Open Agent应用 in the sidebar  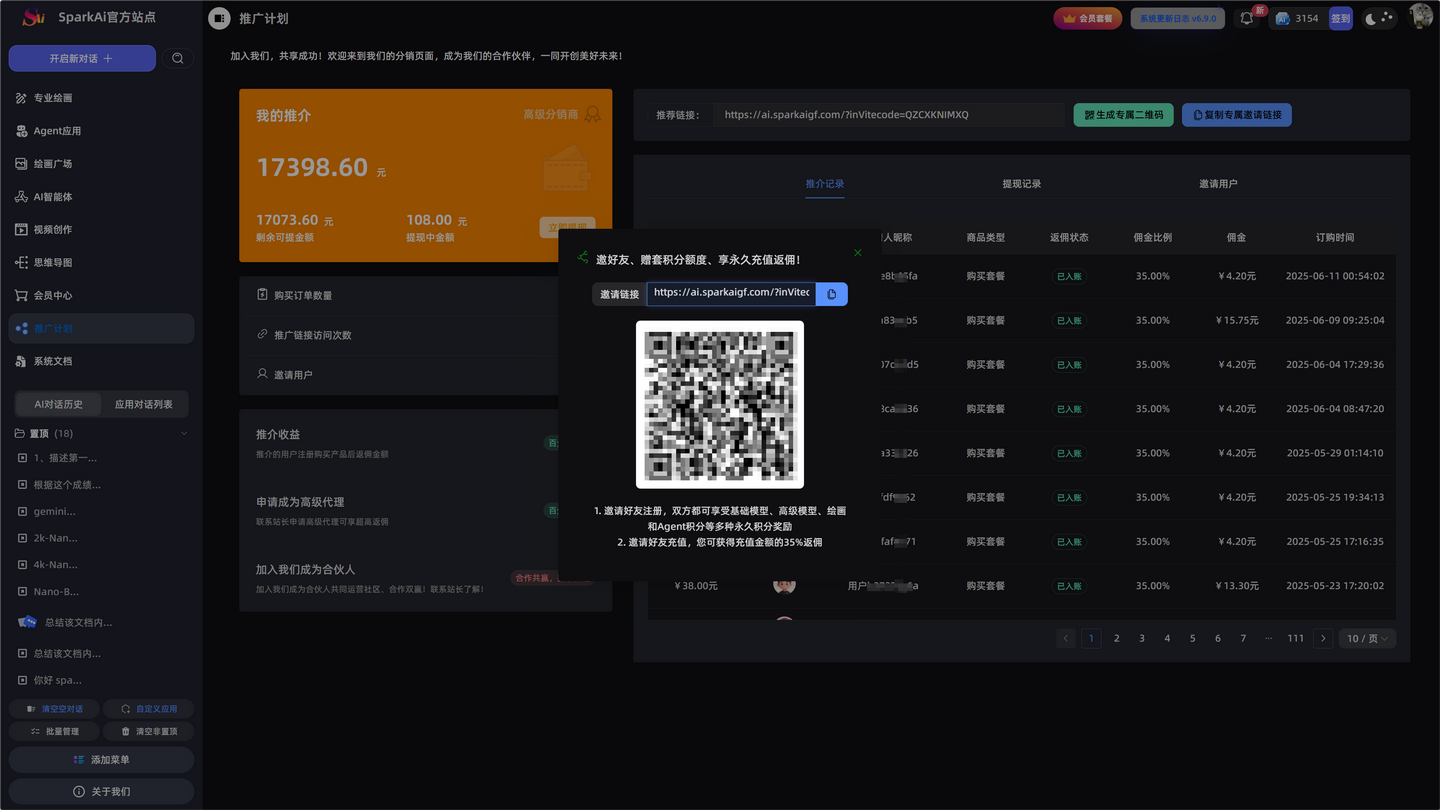click(101, 131)
